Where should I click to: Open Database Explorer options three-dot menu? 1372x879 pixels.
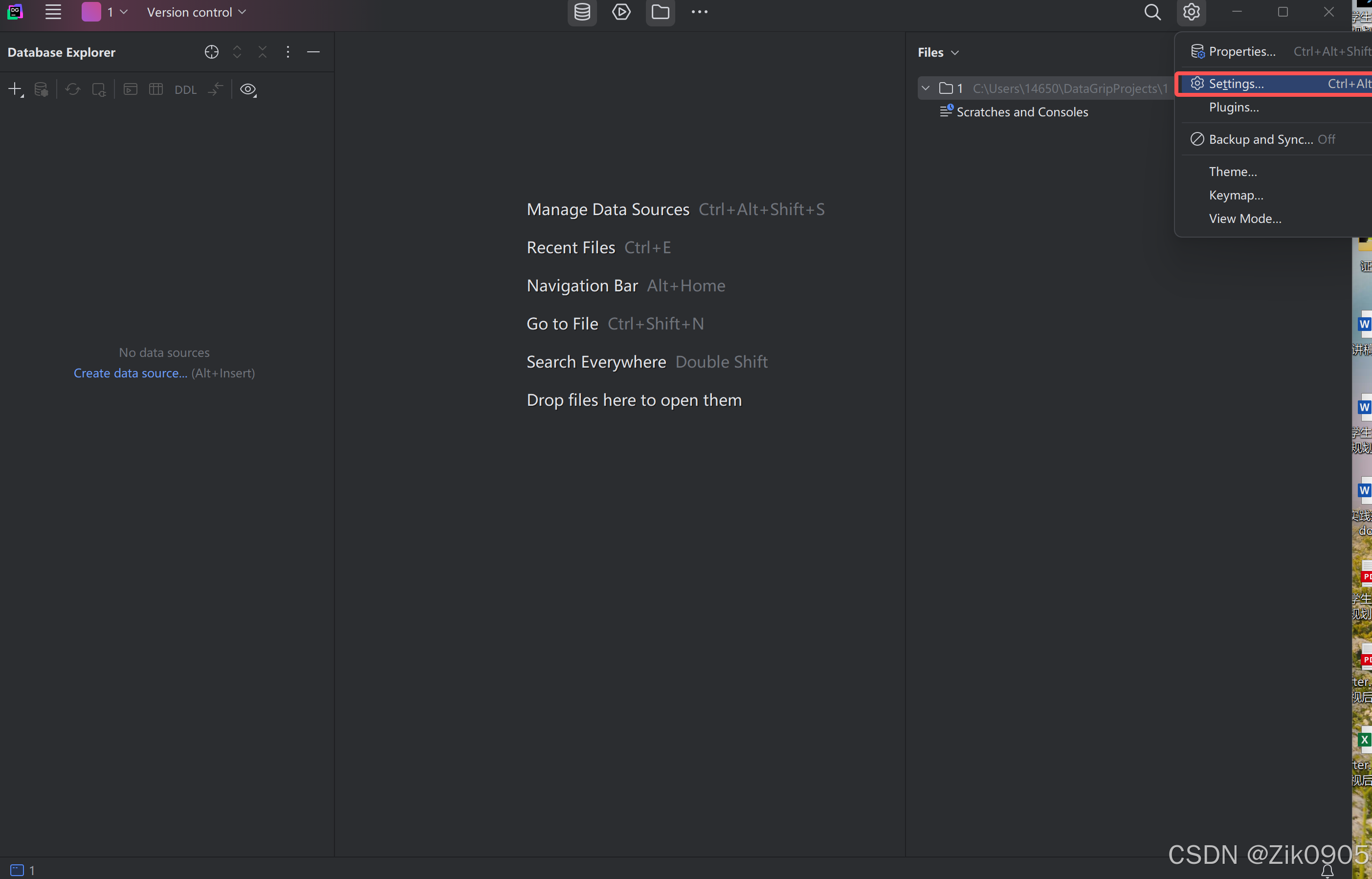click(x=288, y=52)
